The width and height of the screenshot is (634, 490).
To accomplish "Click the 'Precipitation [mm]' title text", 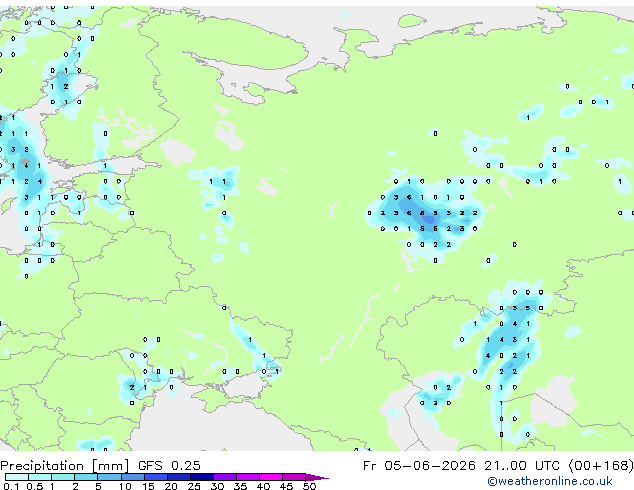I will click(65, 466).
